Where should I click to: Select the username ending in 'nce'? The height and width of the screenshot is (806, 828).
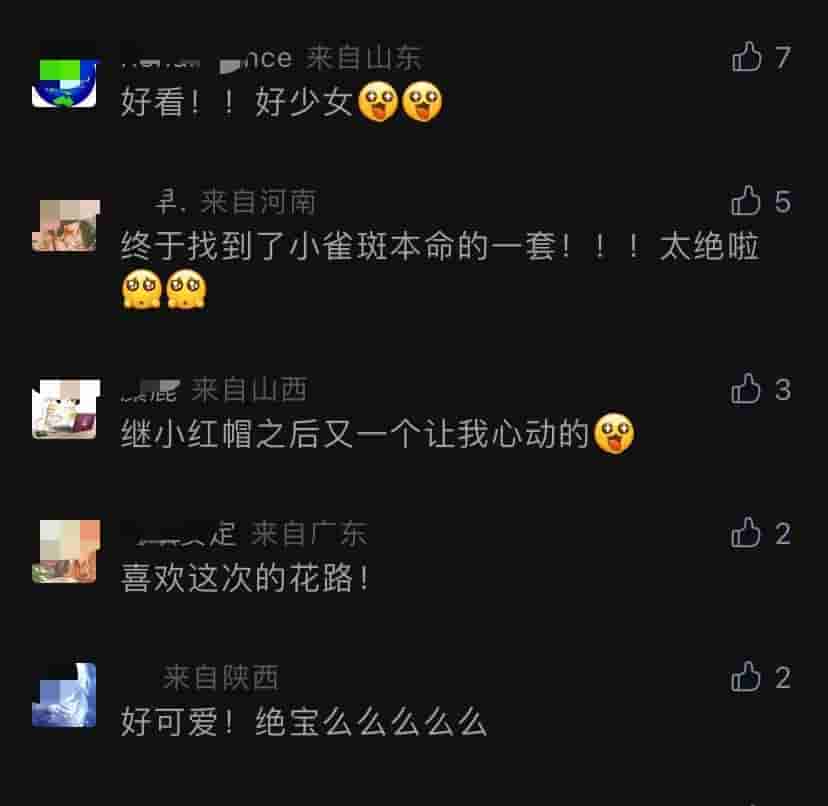[x=206, y=59]
